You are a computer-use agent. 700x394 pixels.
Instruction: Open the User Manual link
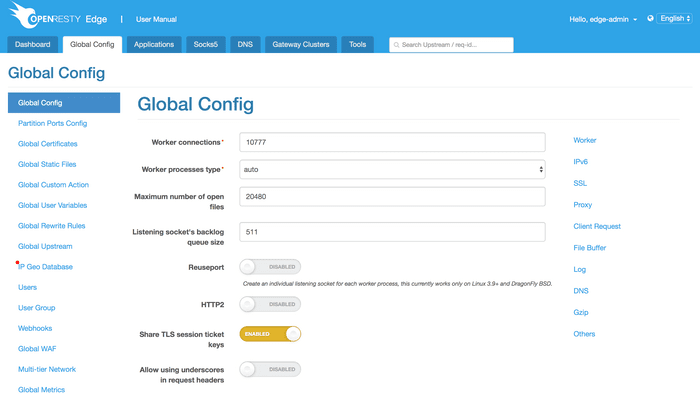156,19
